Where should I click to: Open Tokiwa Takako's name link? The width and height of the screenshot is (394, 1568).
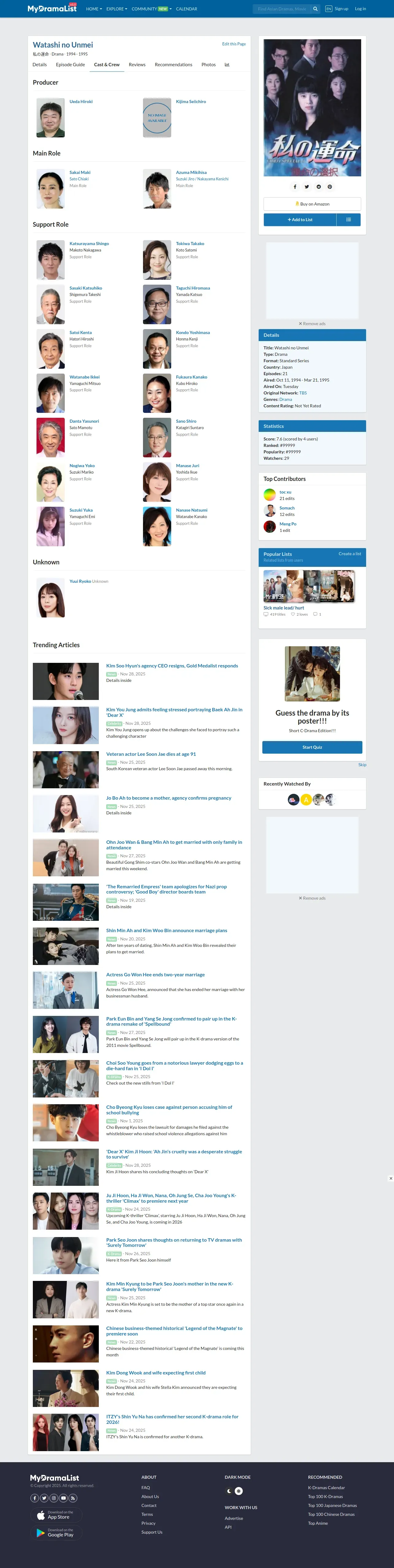click(190, 244)
